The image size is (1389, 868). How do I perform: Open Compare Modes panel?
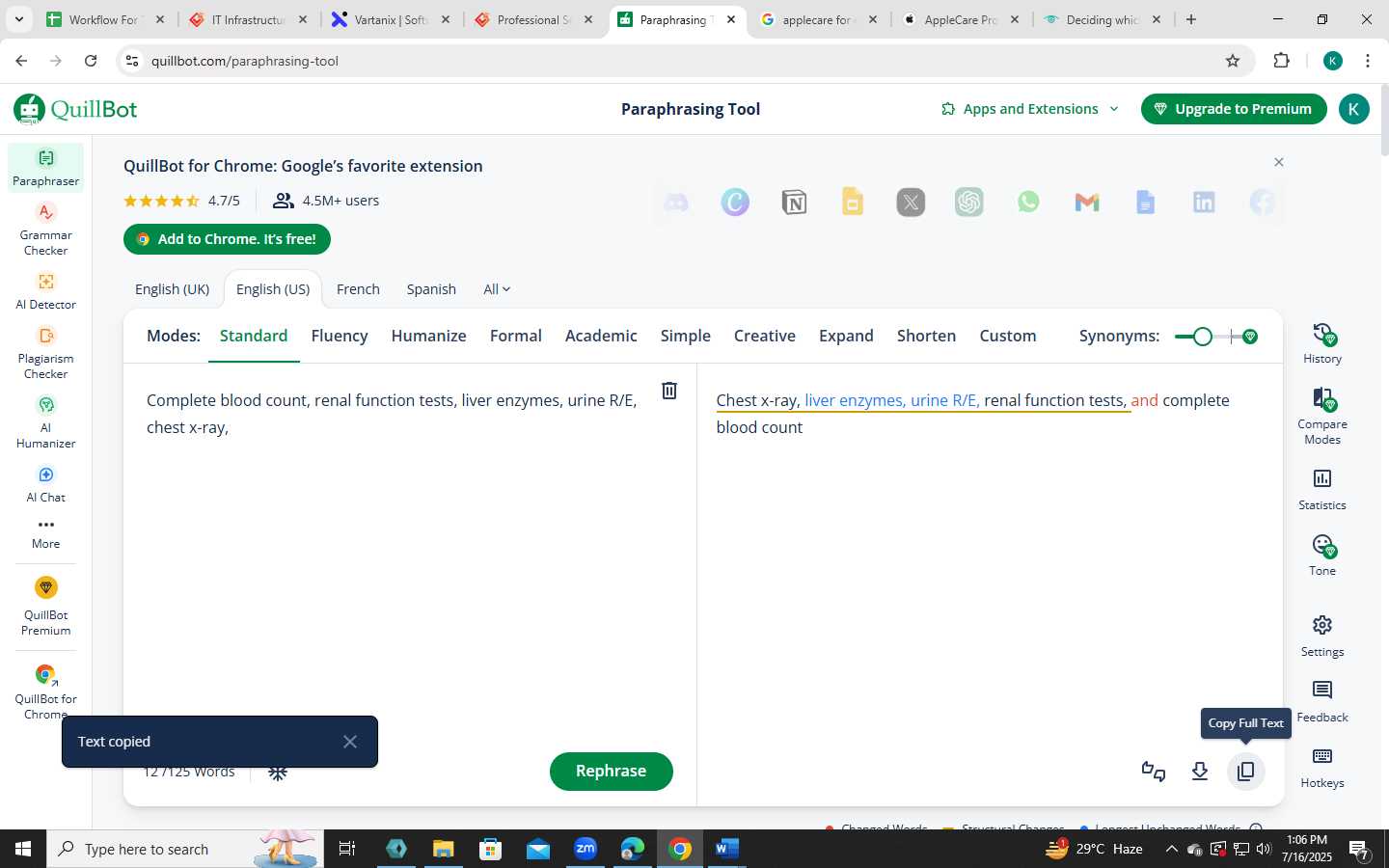point(1321,417)
